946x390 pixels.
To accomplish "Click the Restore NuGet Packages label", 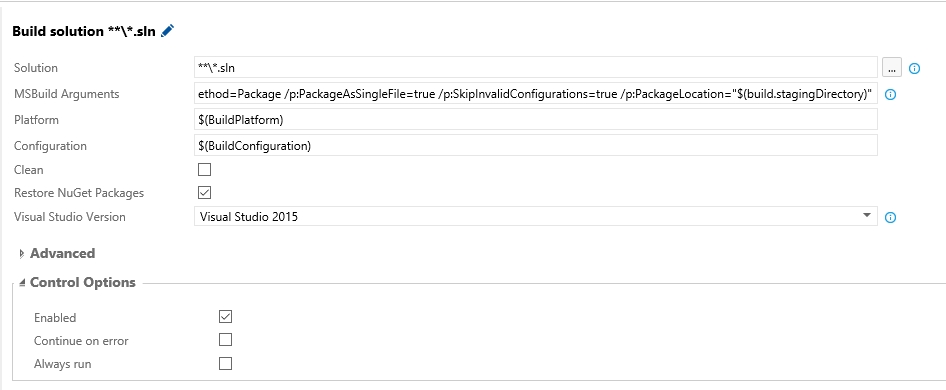I will (79, 193).
